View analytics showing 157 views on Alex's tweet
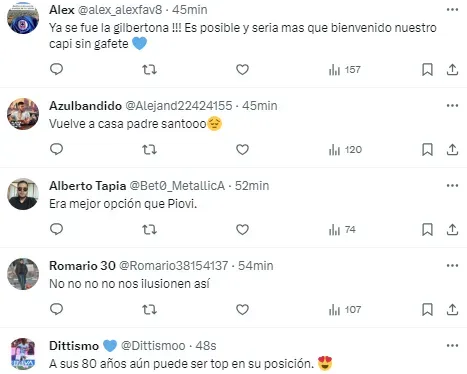The width and height of the screenshot is (467, 374). [x=345, y=70]
